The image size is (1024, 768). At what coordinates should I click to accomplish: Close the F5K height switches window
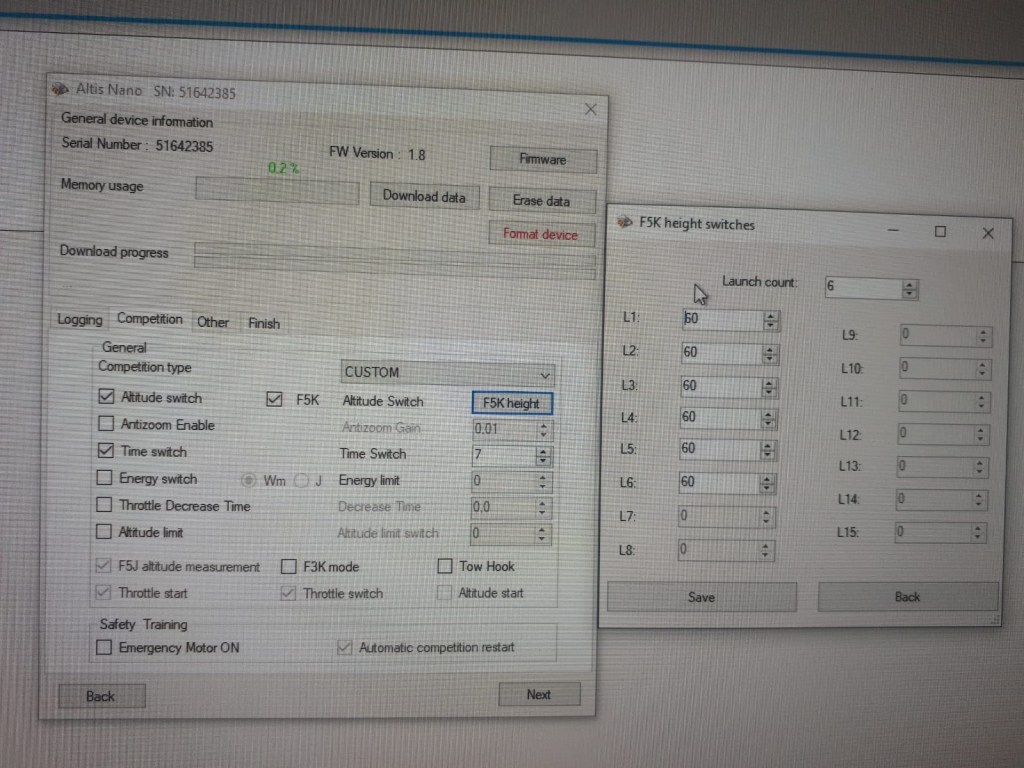click(x=988, y=232)
